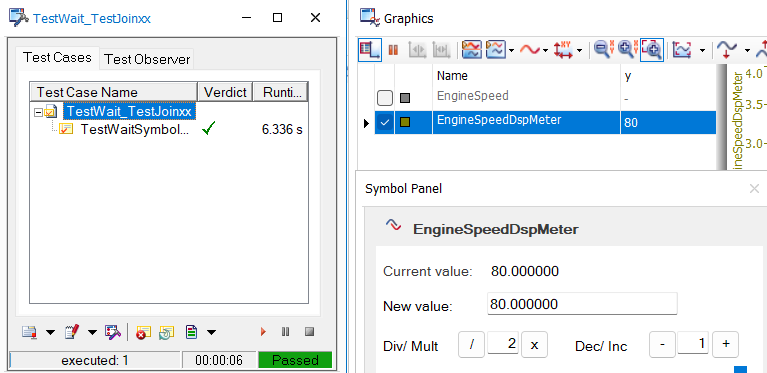767x373 pixels.
Task: Click the test configuration icon in bottom toolbar
Action: pos(30,332)
